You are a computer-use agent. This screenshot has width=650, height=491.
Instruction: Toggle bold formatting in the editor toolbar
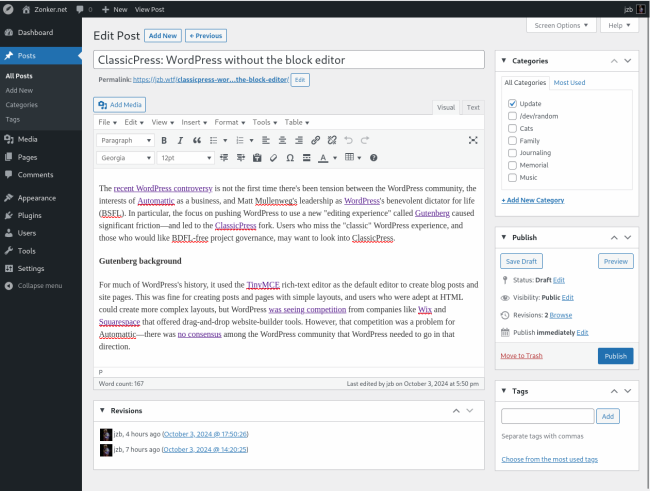[164, 141]
